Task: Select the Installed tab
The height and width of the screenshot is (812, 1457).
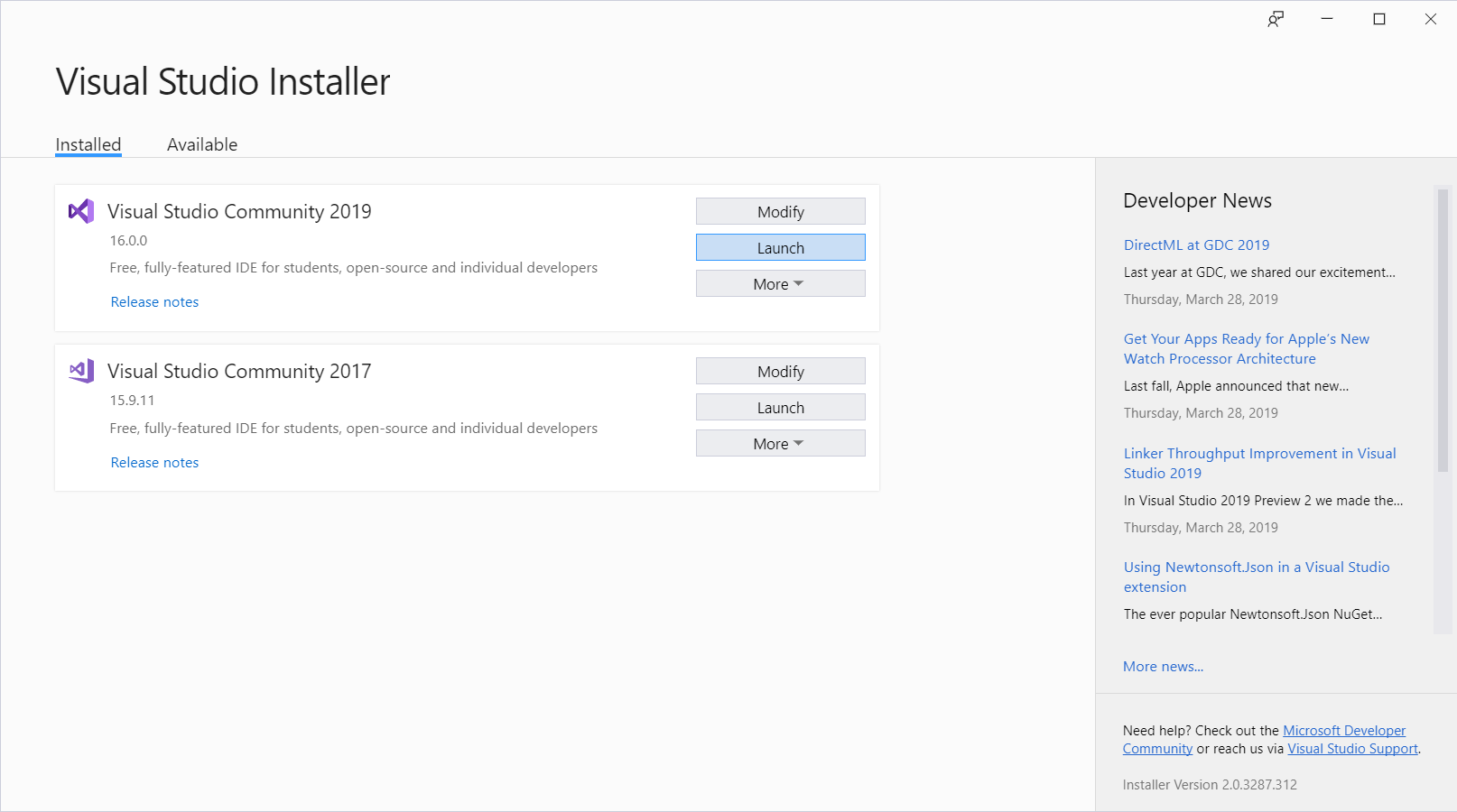Action: [x=88, y=144]
